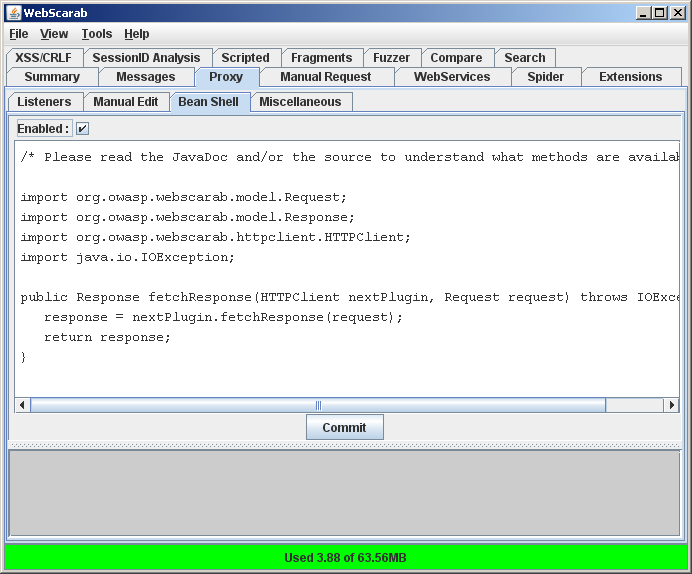
Task: Click the horizontal scrollbar right arrow
Action: (672, 405)
